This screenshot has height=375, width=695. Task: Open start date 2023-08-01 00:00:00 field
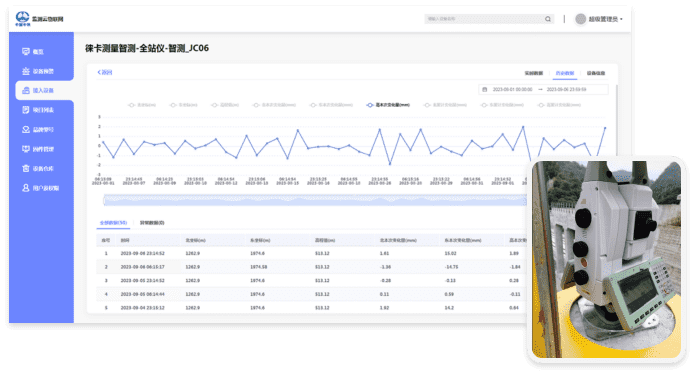(512, 90)
